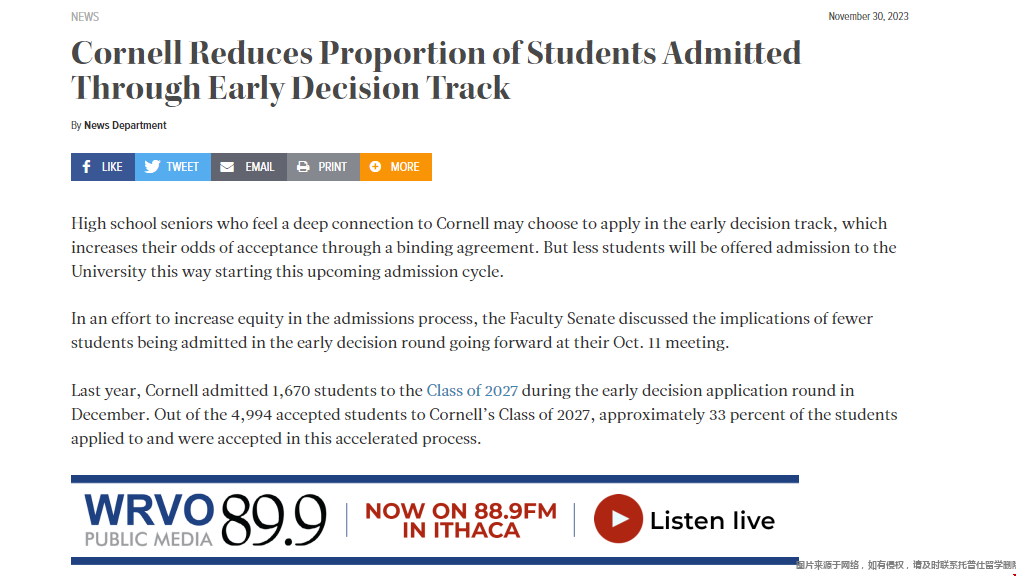
Task: Click the printer icon
Action: pos(303,167)
